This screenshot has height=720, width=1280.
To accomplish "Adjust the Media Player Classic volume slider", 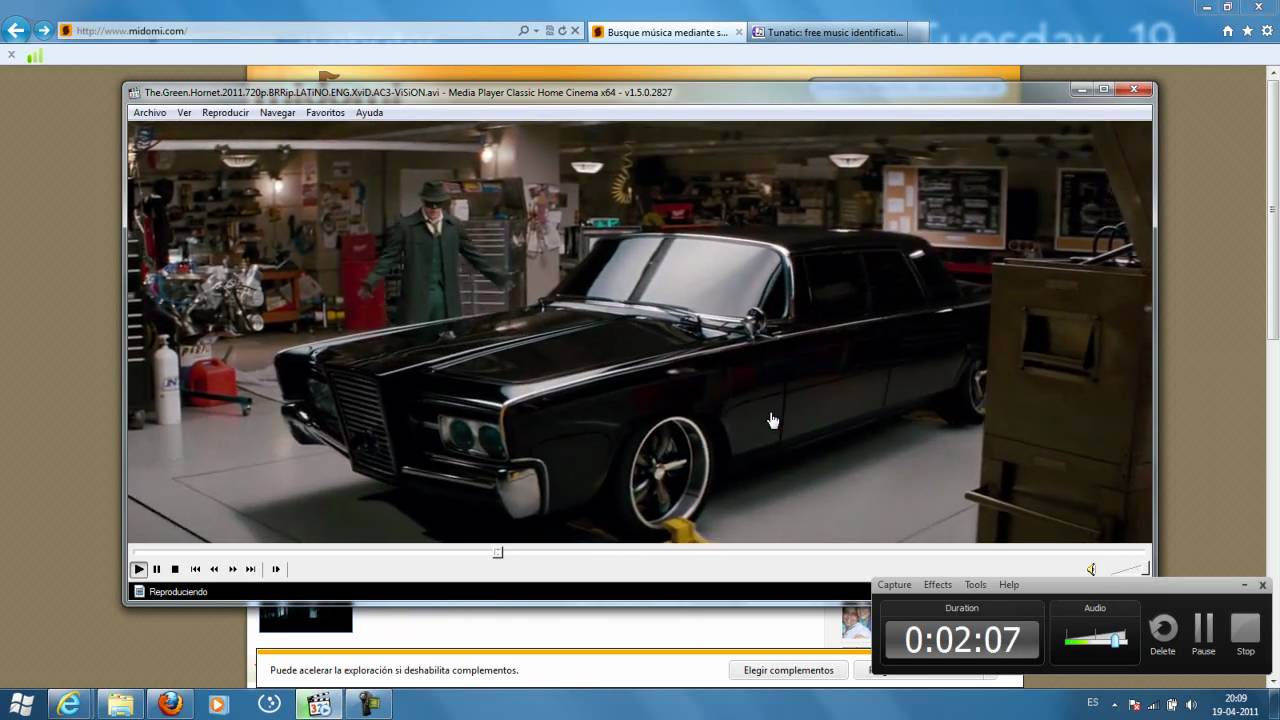I will pos(1128,569).
